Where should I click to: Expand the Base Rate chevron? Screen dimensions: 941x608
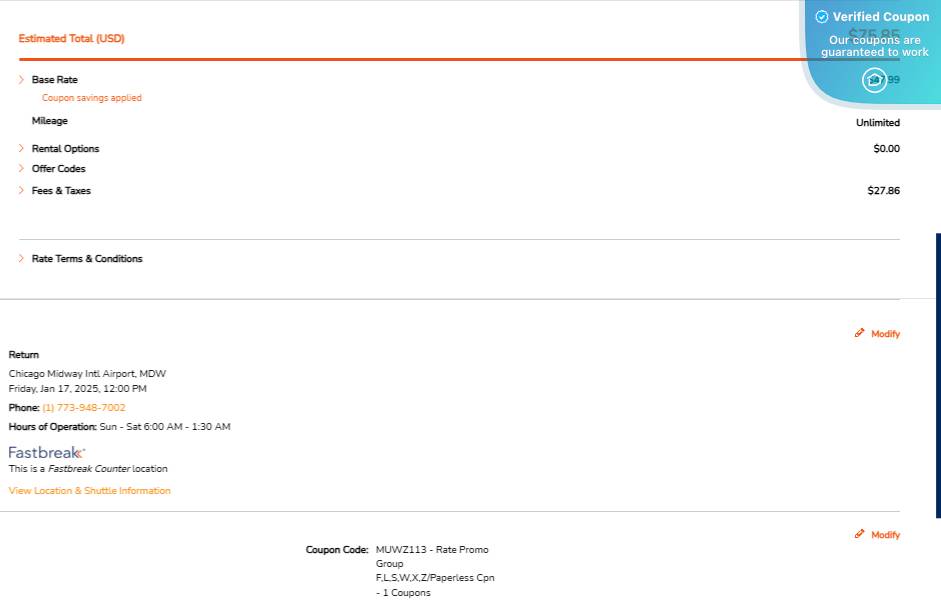[21, 80]
